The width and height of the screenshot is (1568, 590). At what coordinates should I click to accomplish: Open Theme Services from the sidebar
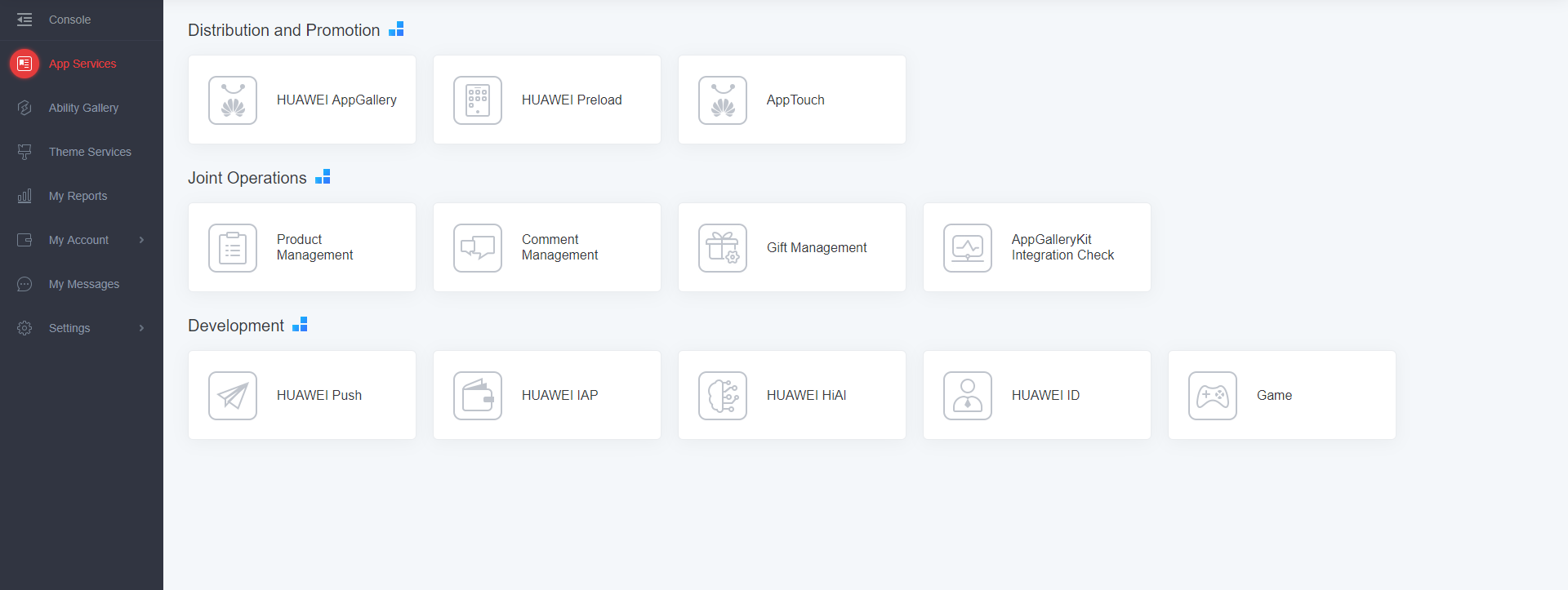90,152
